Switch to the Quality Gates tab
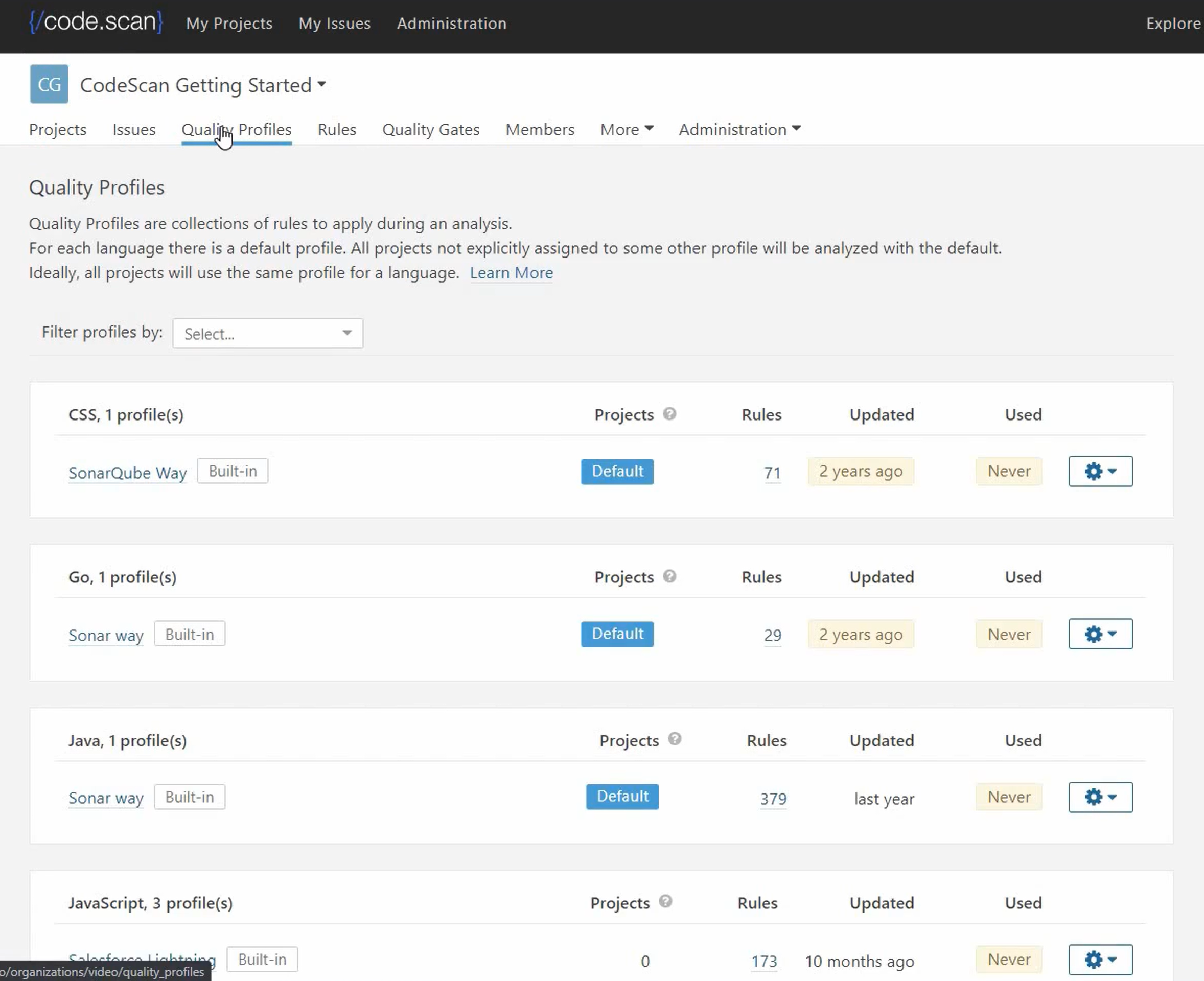1204x981 pixels. (x=431, y=129)
